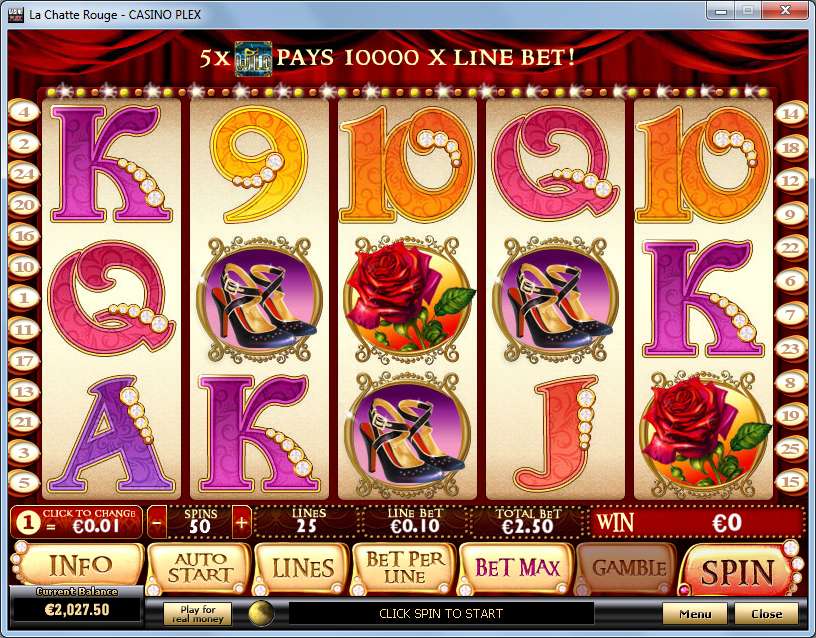The height and width of the screenshot is (638, 816).
Task: Select payline number 1 marker
Action: [24, 298]
